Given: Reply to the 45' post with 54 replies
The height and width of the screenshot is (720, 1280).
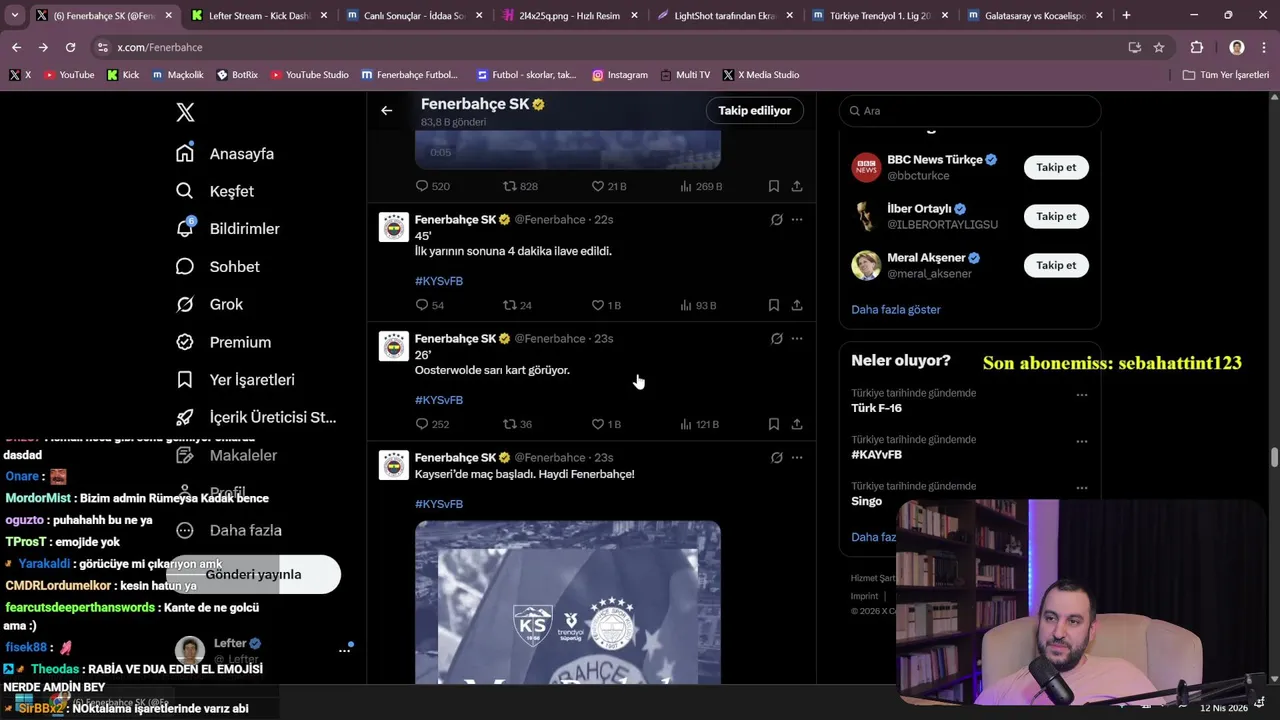Looking at the screenshot, I should [430, 305].
